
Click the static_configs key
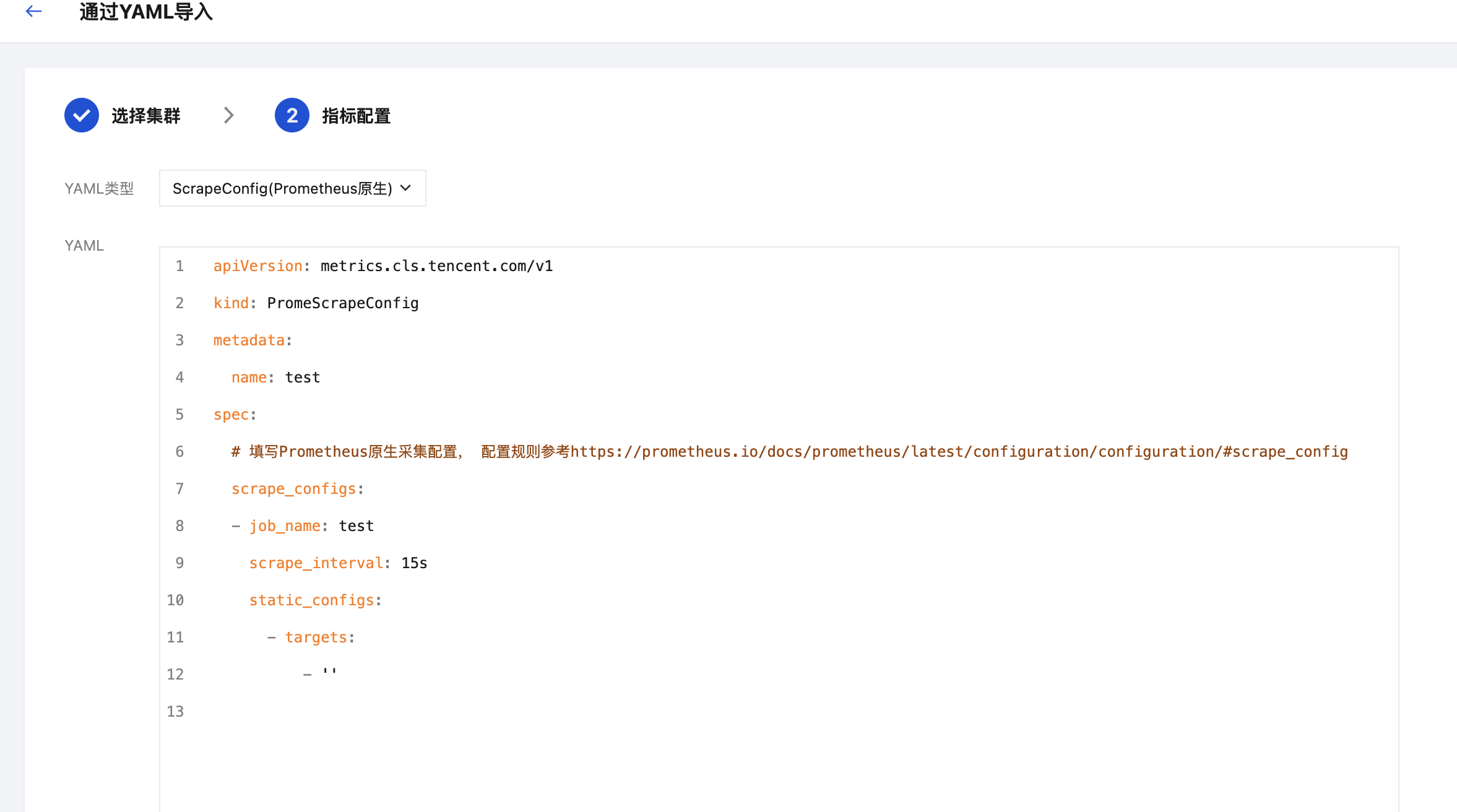311,600
